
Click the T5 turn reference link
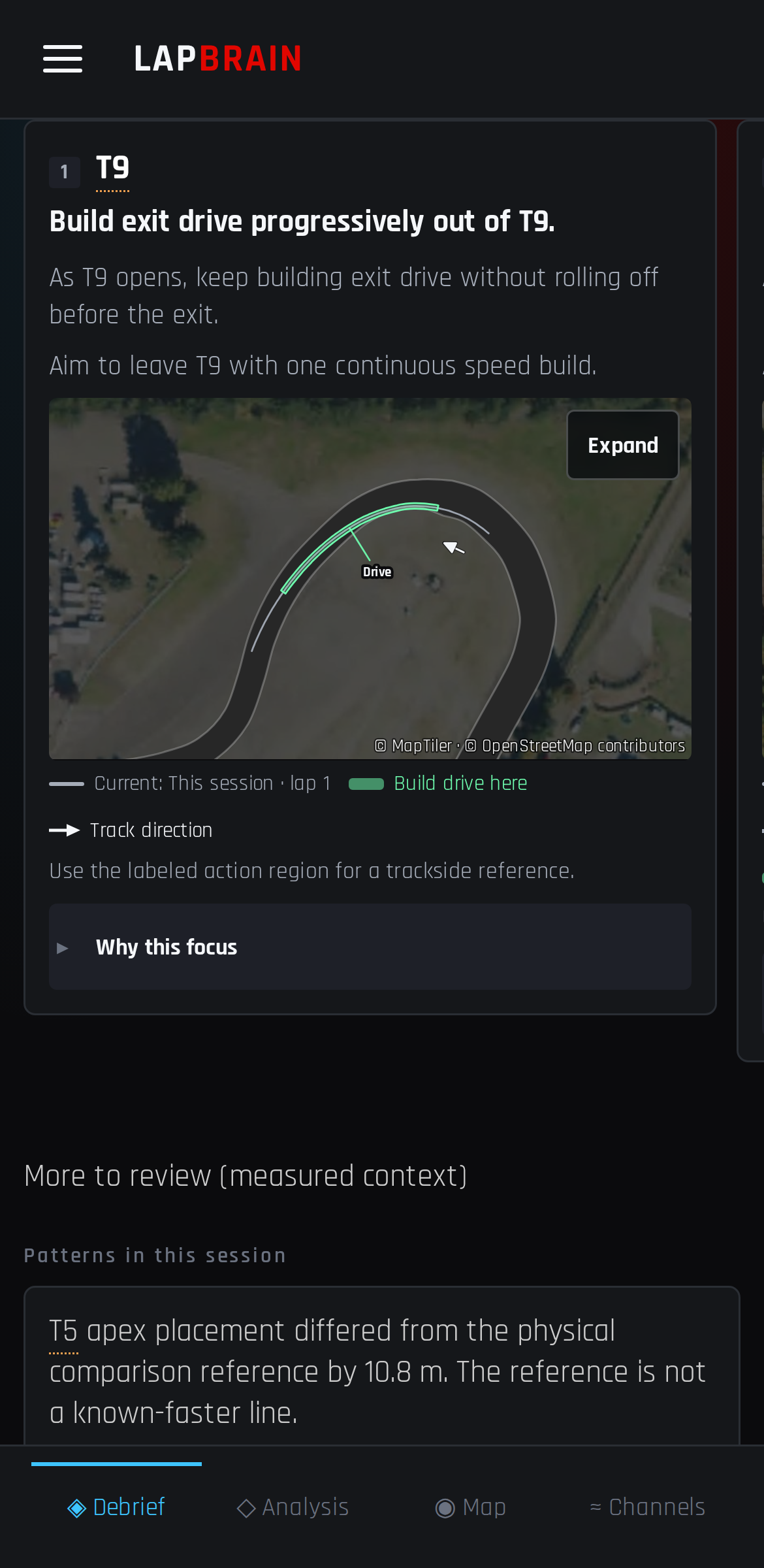pos(63,1331)
